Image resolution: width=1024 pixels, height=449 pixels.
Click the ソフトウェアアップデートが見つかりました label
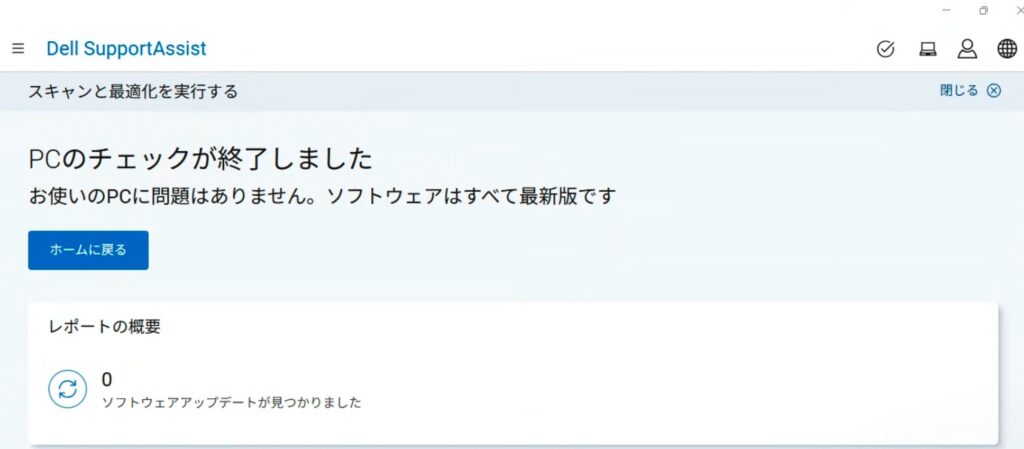(x=231, y=403)
